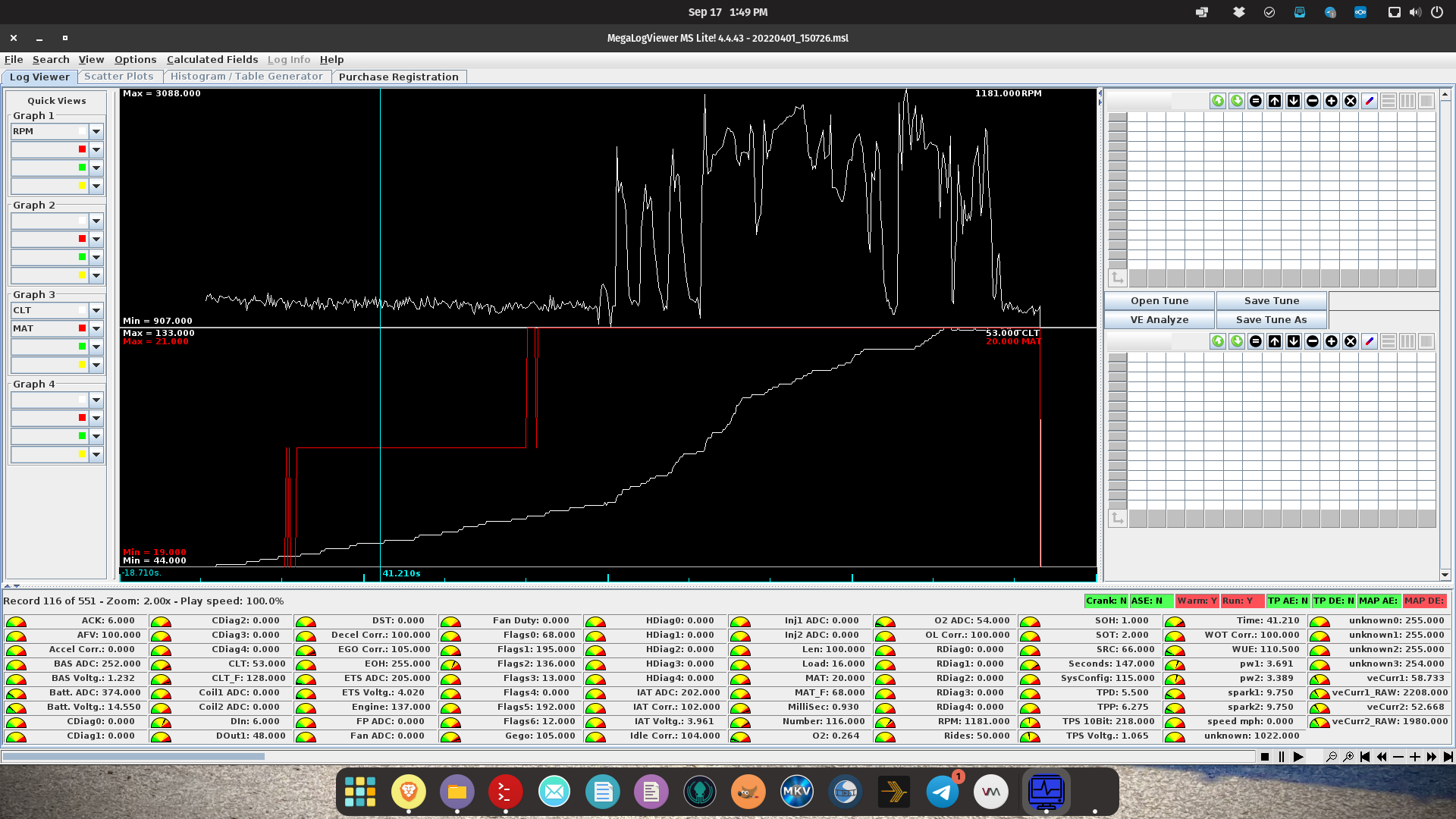Image resolution: width=1456 pixels, height=819 pixels.
Task: Click the set-equal value icon in table toolbar
Action: coord(1255,100)
